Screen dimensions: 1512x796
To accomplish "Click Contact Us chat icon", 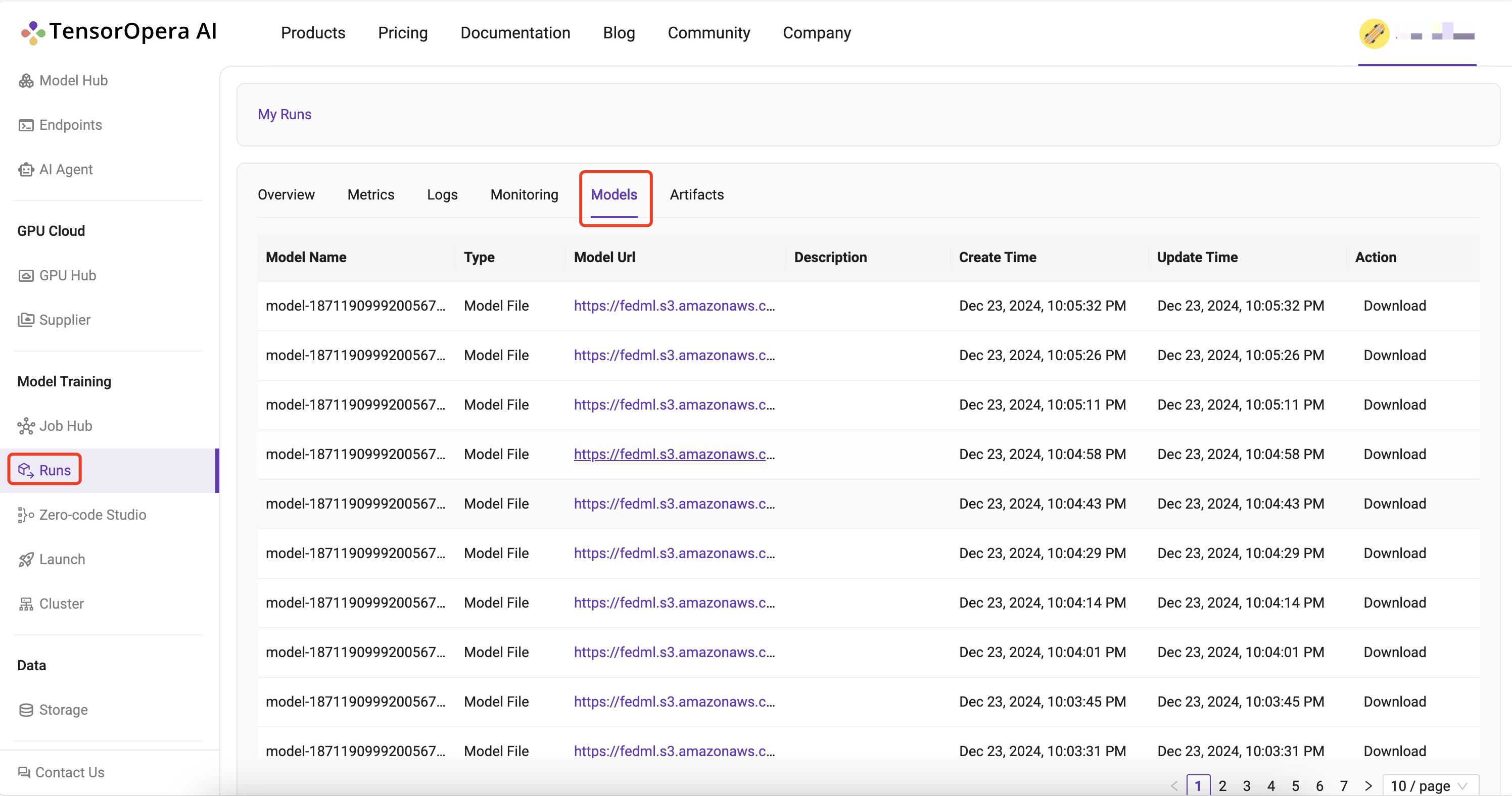I will click(24, 773).
